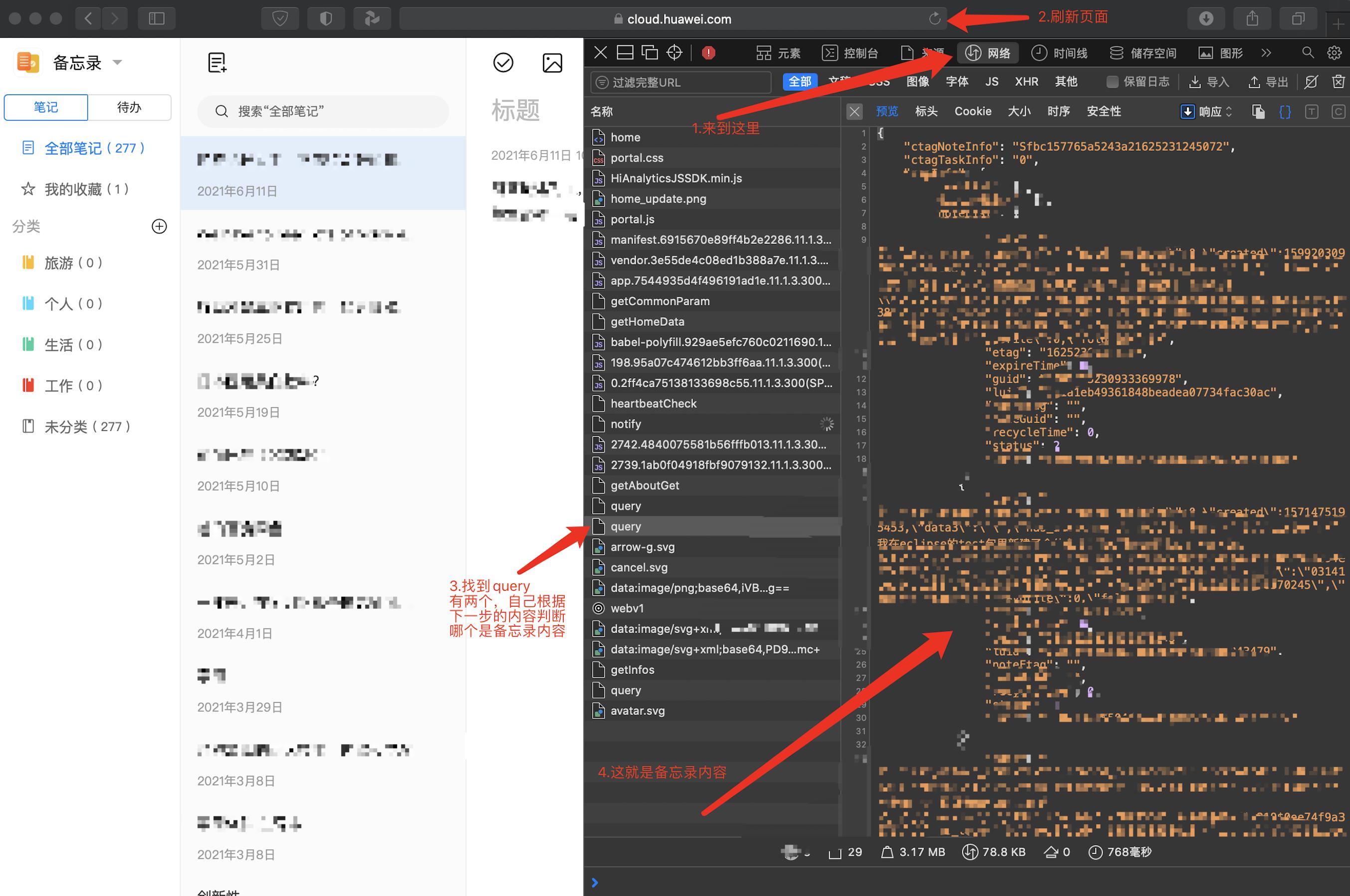Select the heartbeatCheck network request
This screenshot has height=896, width=1350.
pyautogui.click(x=712, y=404)
